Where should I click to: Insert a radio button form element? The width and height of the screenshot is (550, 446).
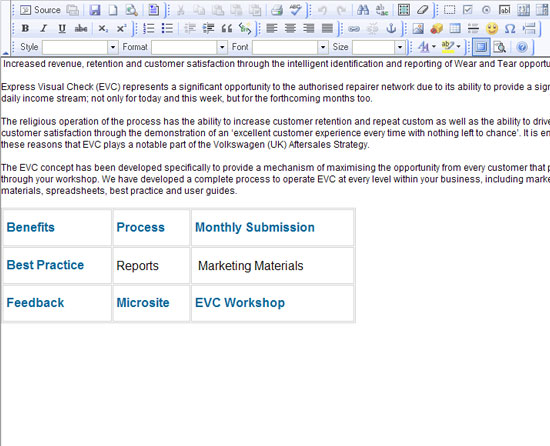[x=486, y=10]
